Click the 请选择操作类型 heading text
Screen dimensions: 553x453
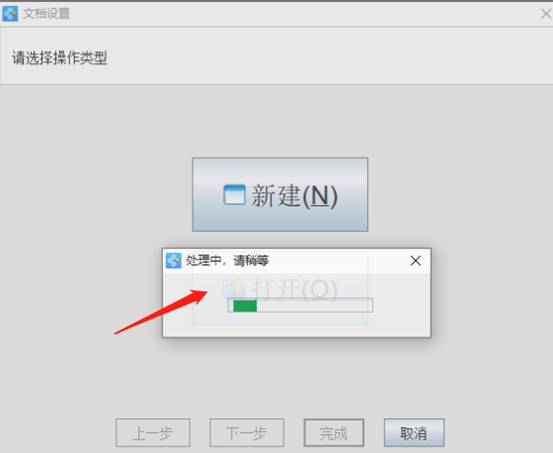pyautogui.click(x=60, y=58)
